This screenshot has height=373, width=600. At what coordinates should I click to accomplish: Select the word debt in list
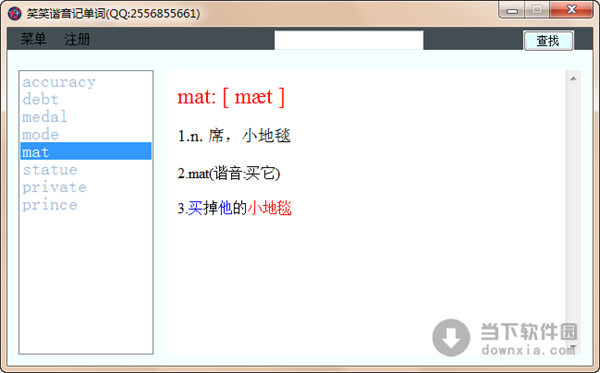tap(86, 99)
